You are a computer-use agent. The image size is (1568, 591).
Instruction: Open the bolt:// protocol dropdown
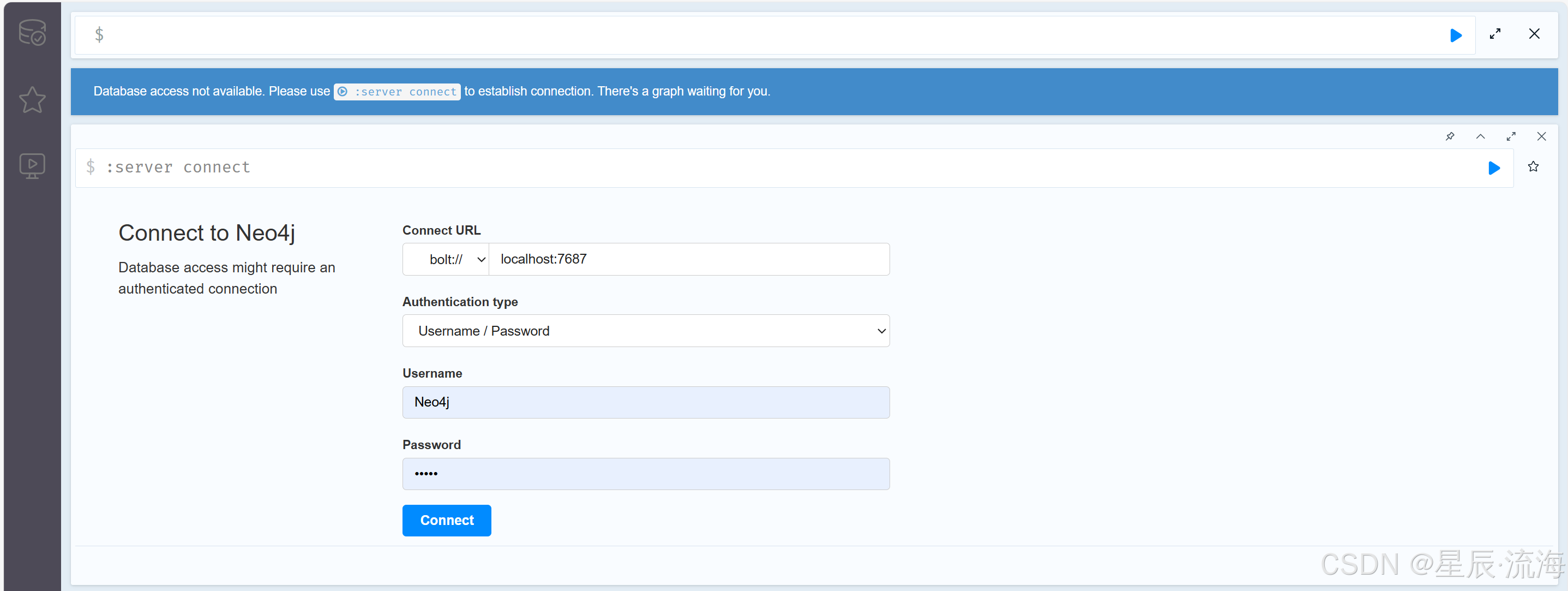446,260
